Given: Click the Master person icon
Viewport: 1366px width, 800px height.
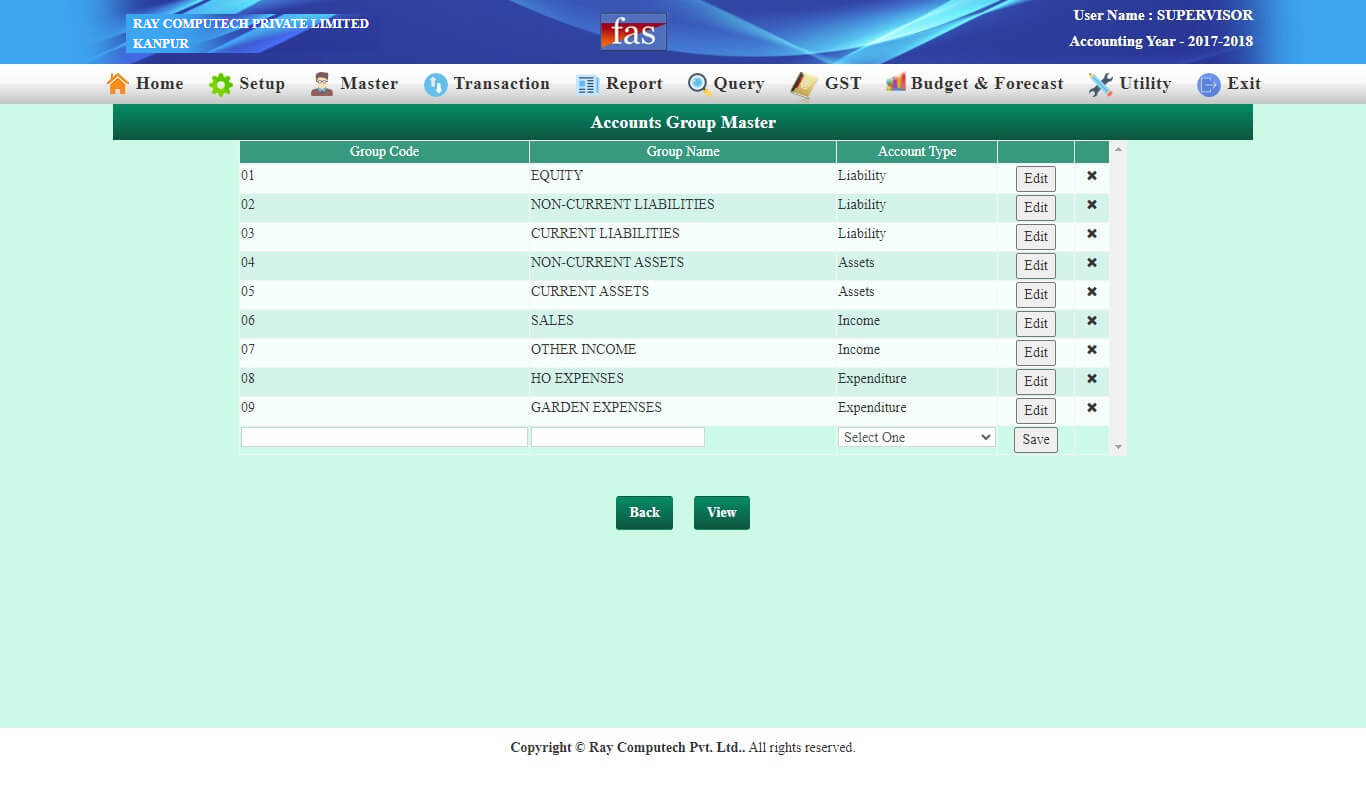Looking at the screenshot, I should coord(322,84).
